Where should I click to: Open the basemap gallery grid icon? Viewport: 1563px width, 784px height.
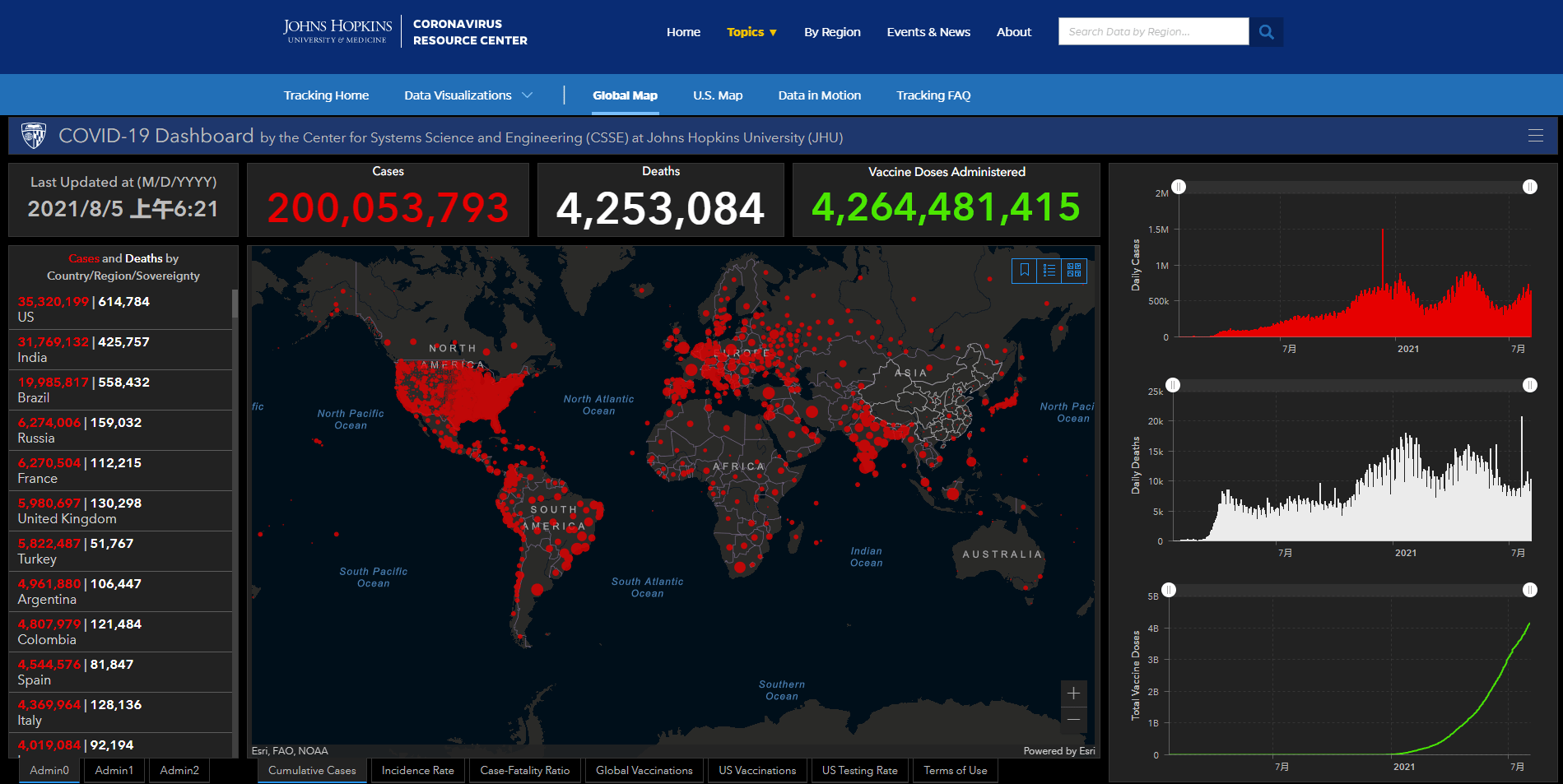[x=1074, y=271]
